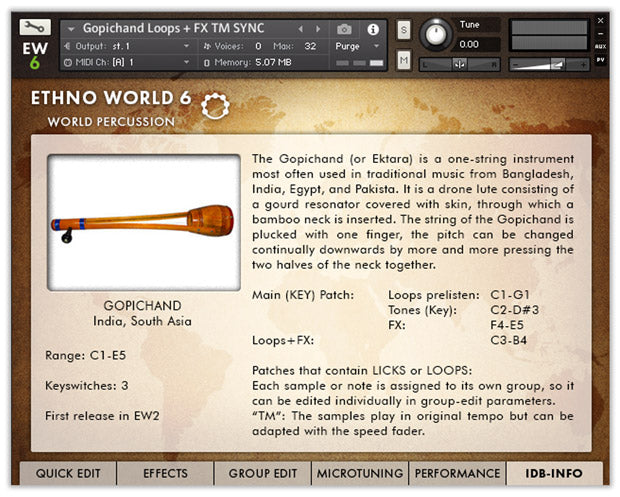Toggle the M mute button
The image size is (620, 497).
tap(404, 60)
